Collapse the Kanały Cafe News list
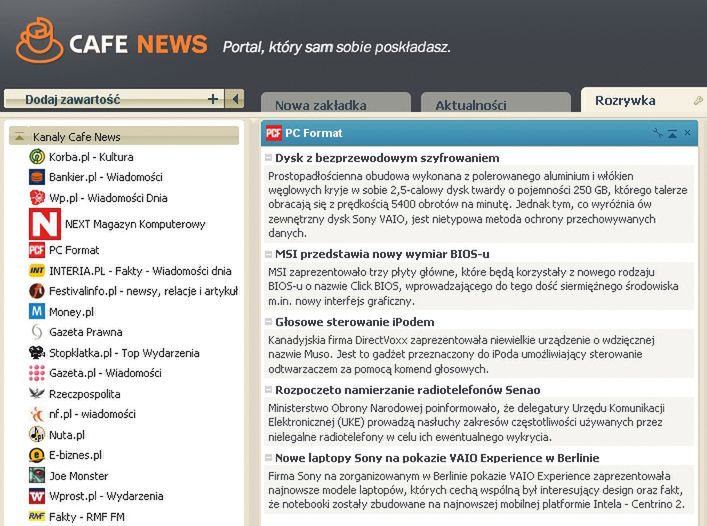 click(x=19, y=136)
